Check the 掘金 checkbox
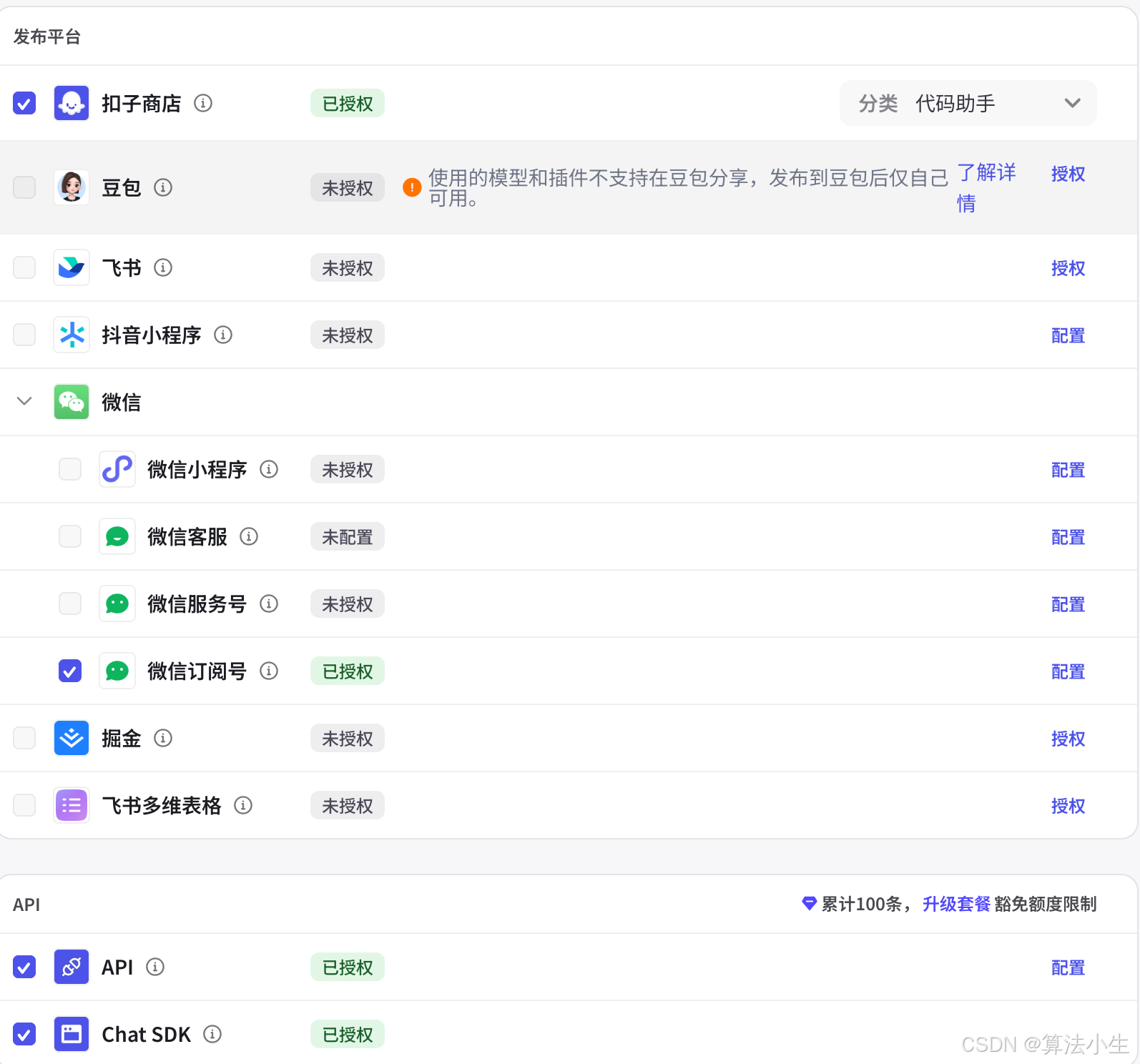The width and height of the screenshot is (1140, 1064). pyautogui.click(x=24, y=738)
